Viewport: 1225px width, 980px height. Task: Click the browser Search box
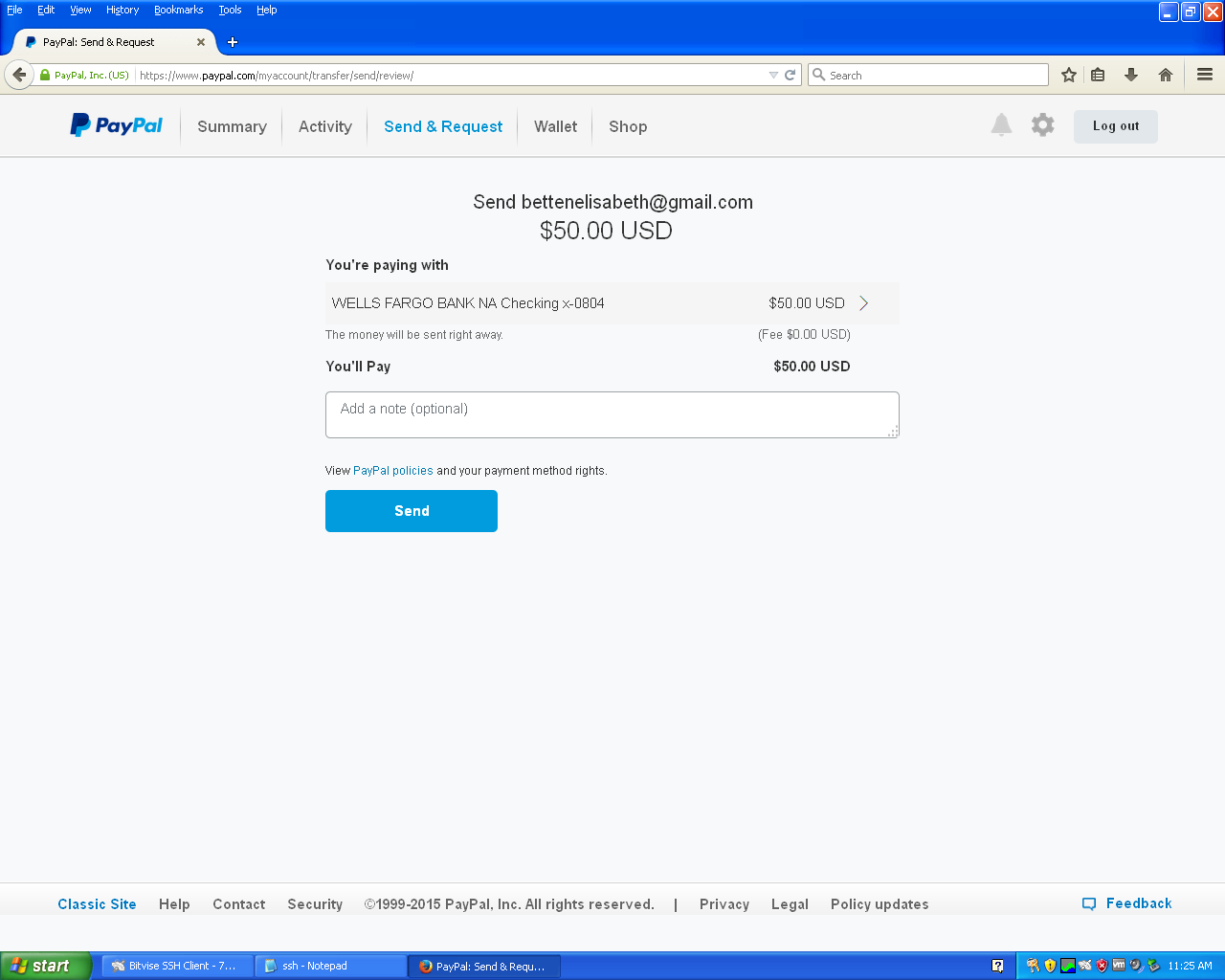[x=928, y=75]
